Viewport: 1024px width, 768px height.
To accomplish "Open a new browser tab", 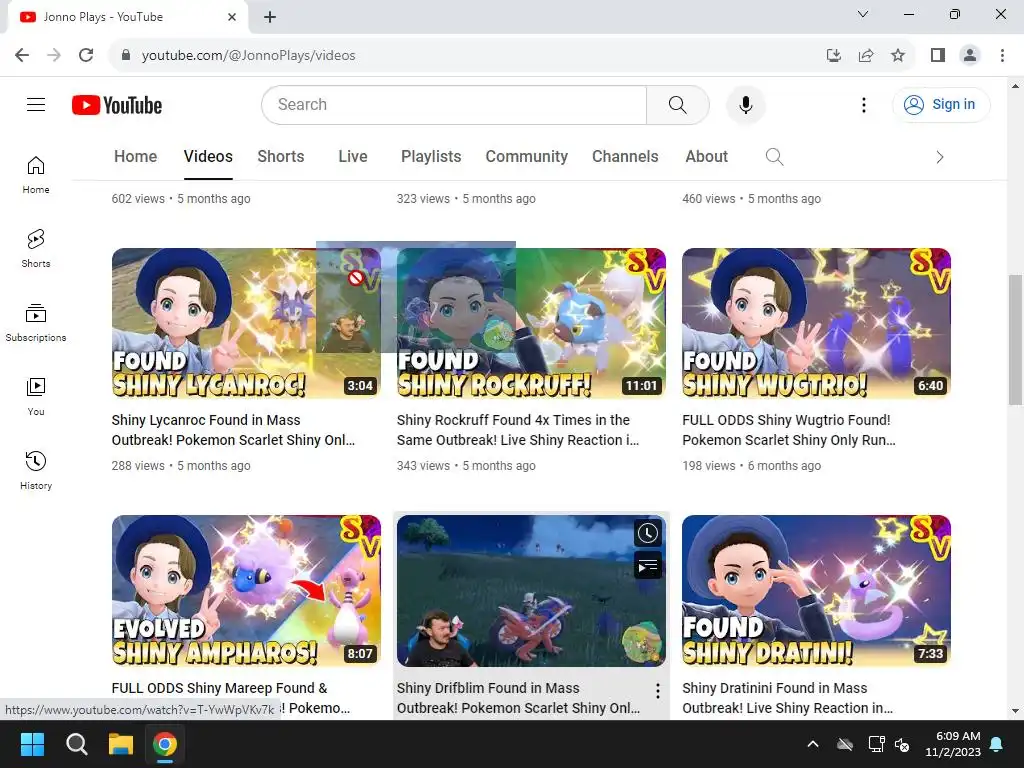I will point(270,17).
